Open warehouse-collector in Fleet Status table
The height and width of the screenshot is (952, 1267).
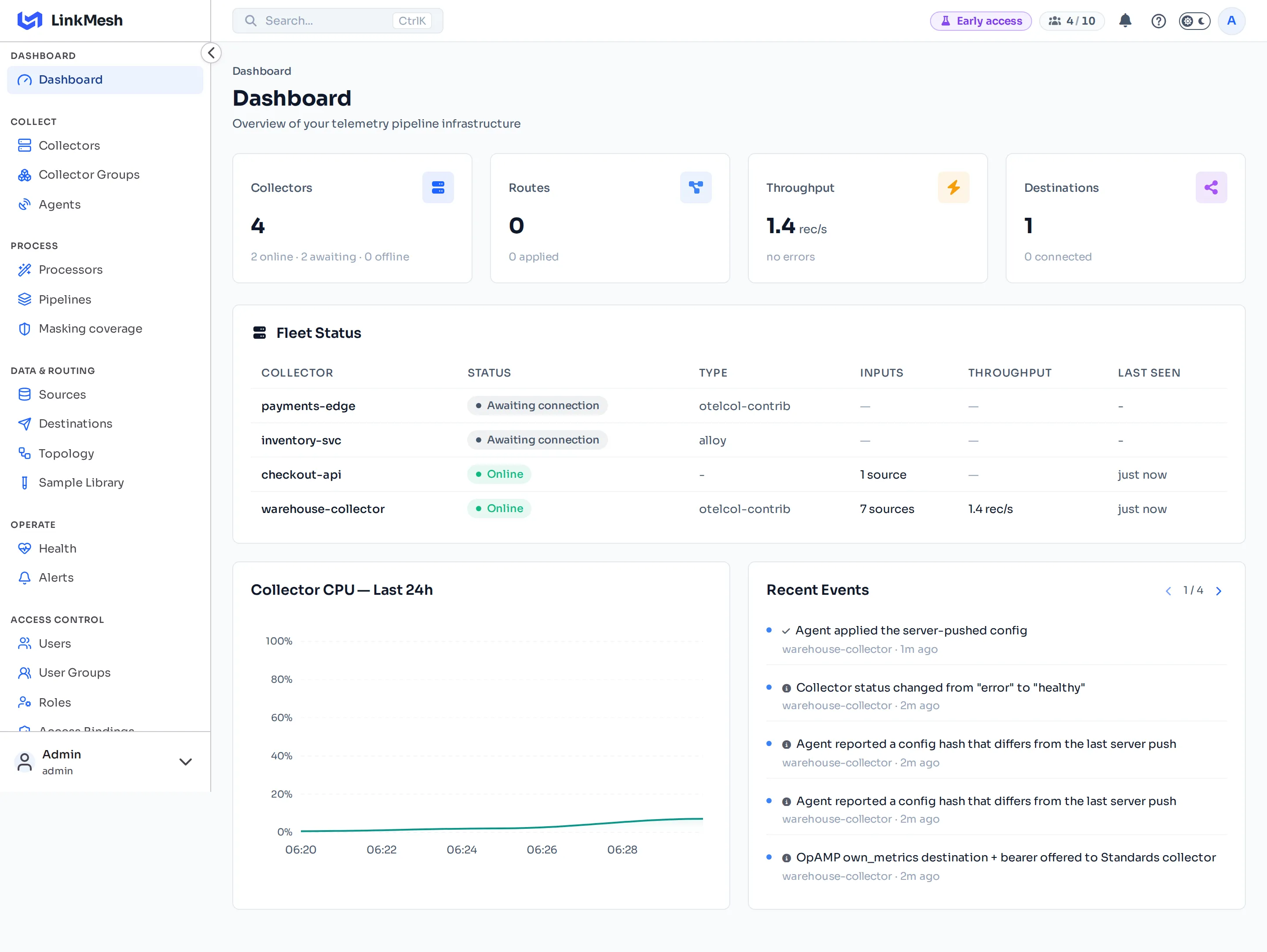(x=739, y=509)
